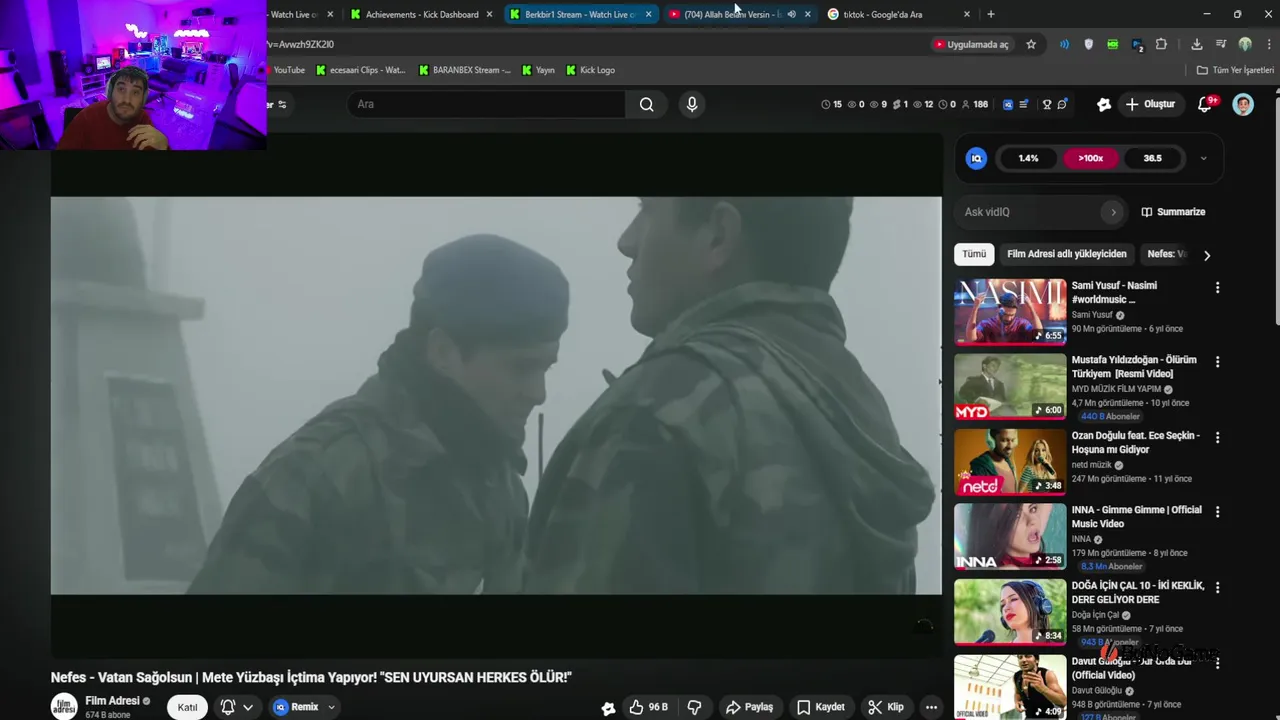
Task: Open options for INNA - Gimme Gimme video
Action: click(1217, 511)
